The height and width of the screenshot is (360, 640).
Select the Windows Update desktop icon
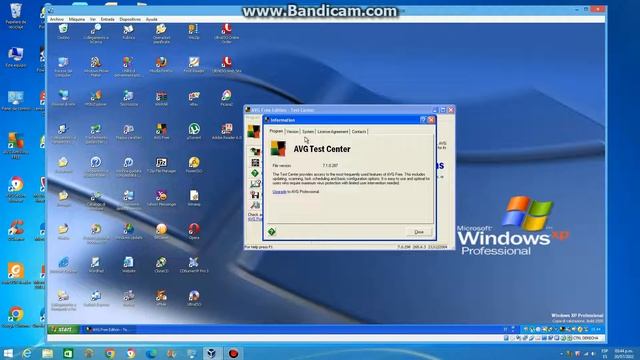[129, 231]
